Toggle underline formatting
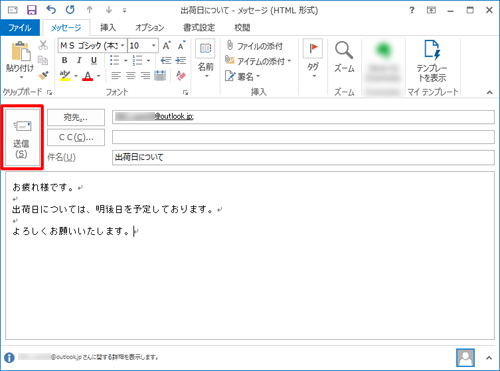The height and width of the screenshot is (371, 500). coord(94,60)
